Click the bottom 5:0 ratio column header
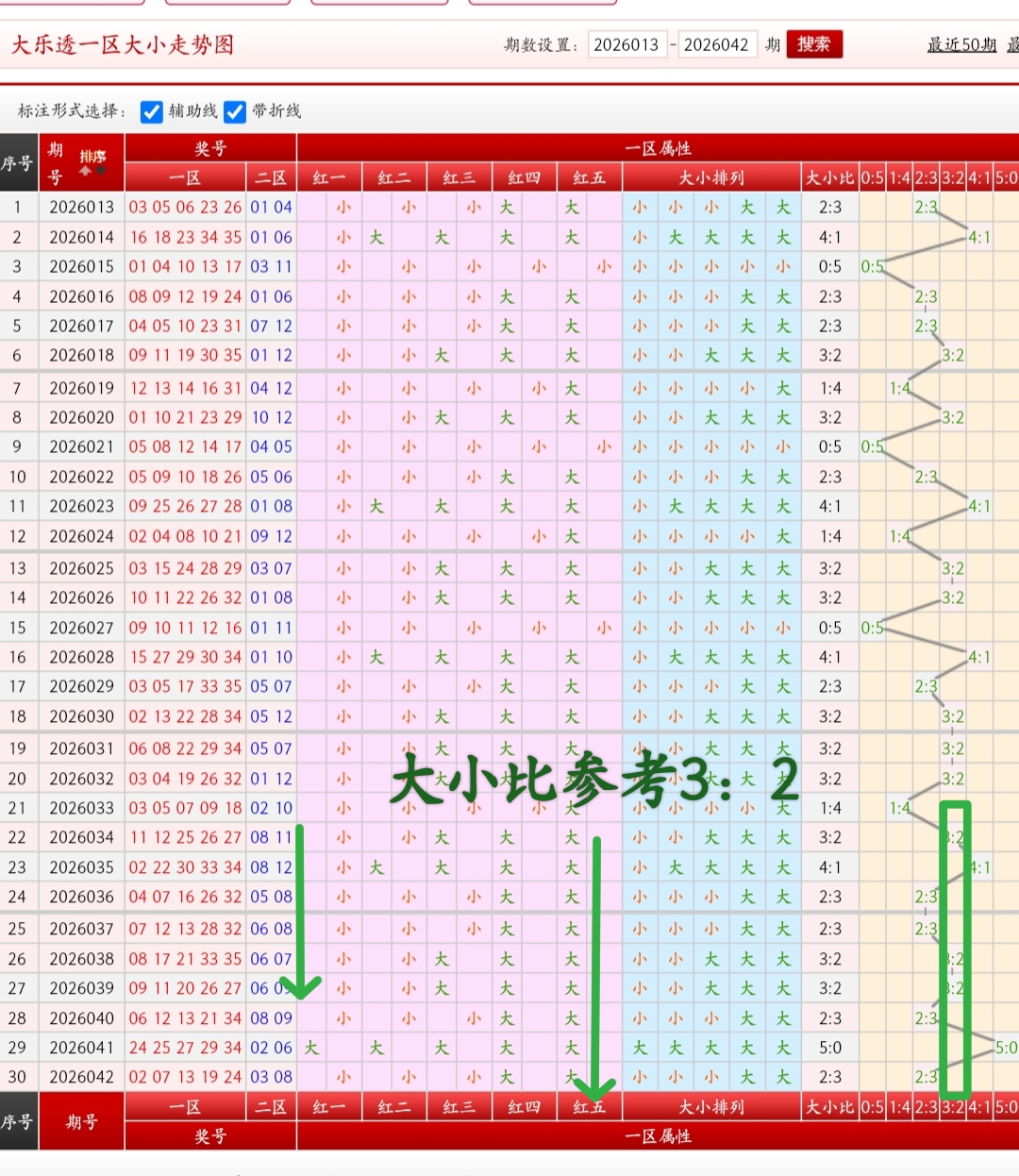Image resolution: width=1019 pixels, height=1176 pixels. (x=1006, y=1107)
